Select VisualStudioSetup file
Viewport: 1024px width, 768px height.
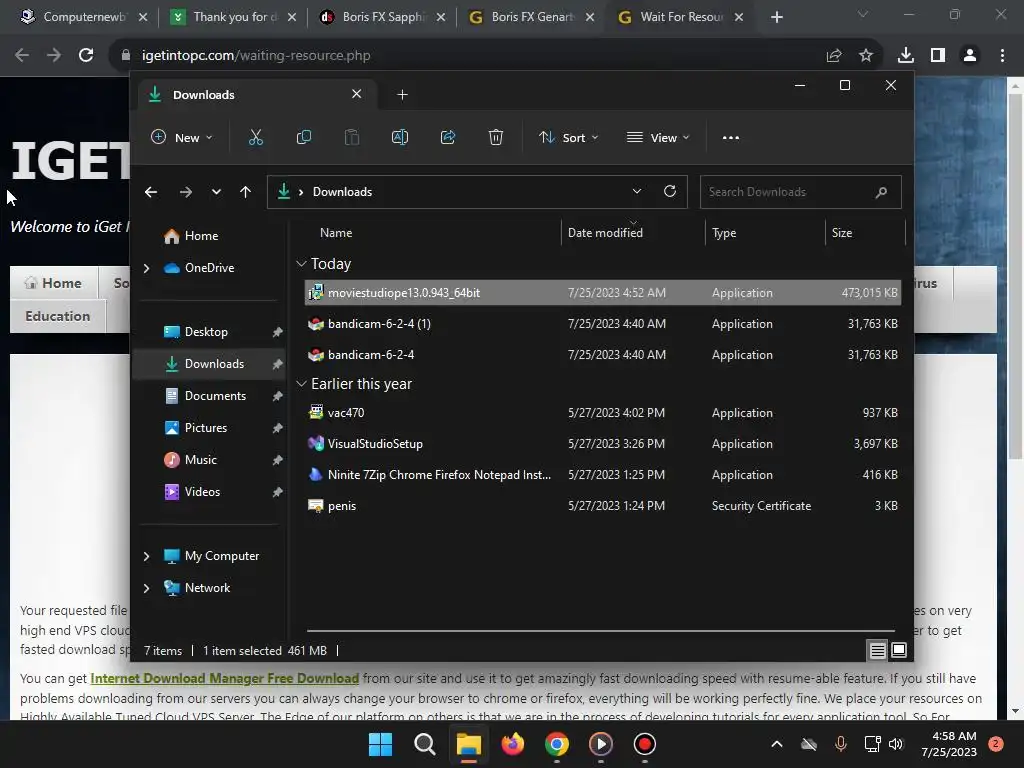603,444
